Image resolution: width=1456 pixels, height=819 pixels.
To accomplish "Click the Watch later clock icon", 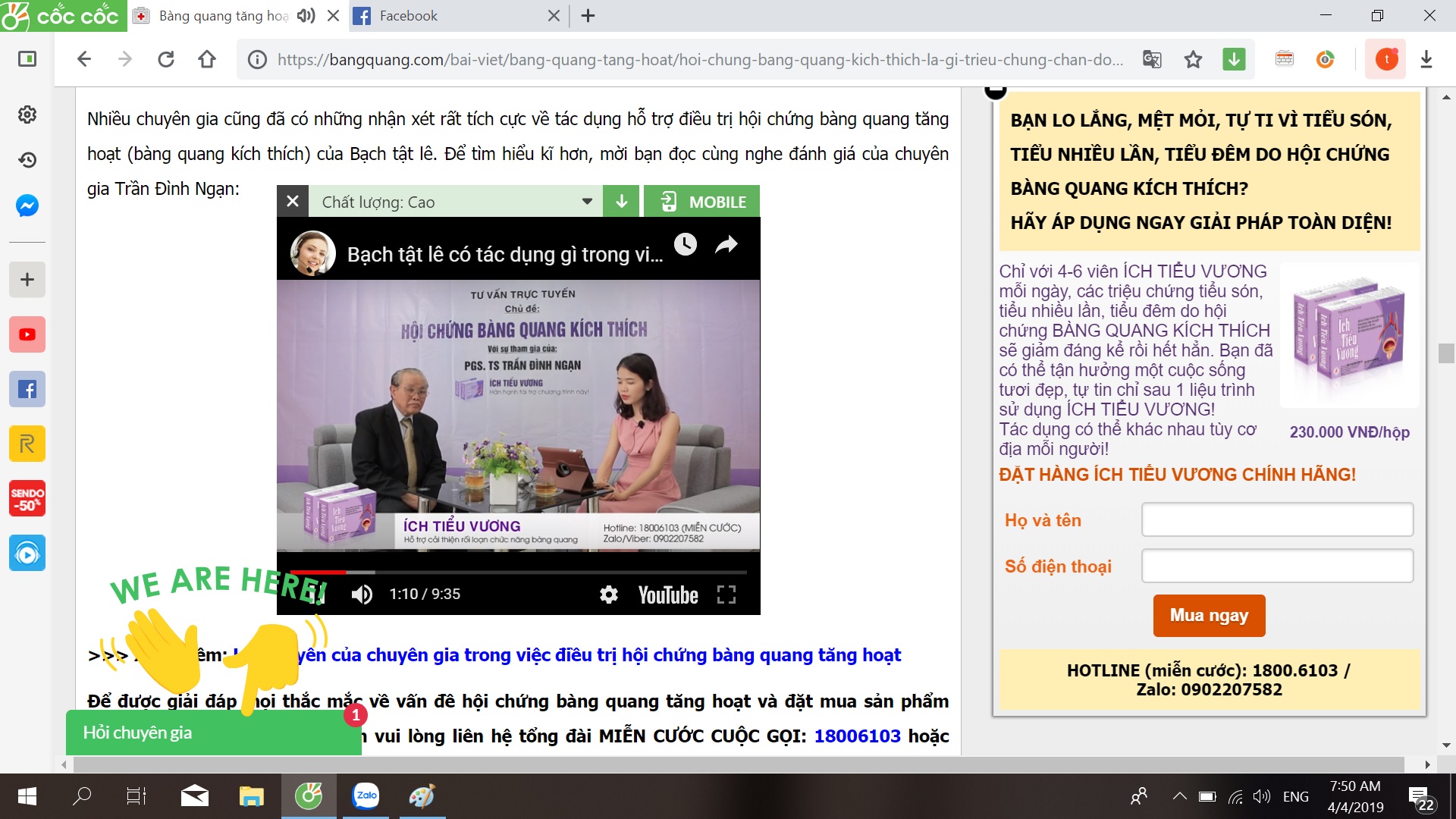I will (x=686, y=244).
